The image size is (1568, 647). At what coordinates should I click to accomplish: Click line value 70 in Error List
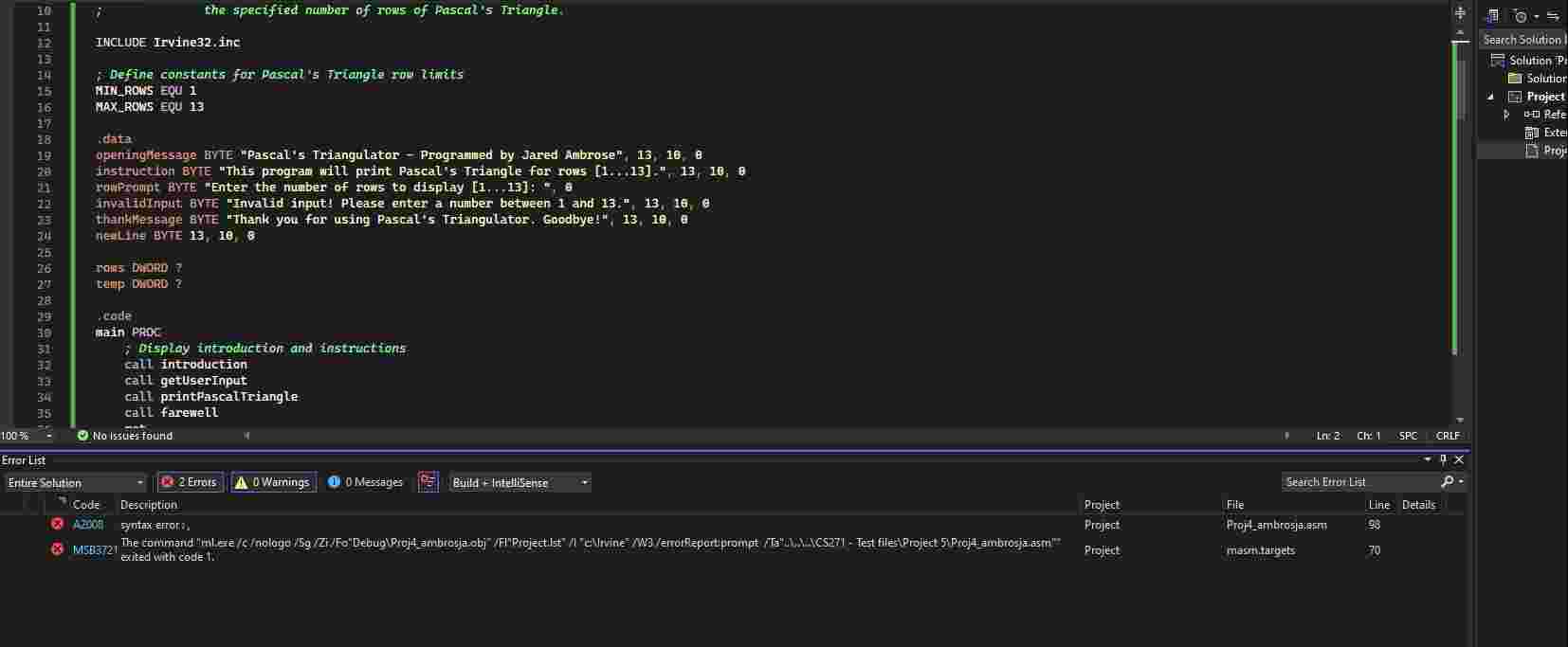(x=1375, y=549)
